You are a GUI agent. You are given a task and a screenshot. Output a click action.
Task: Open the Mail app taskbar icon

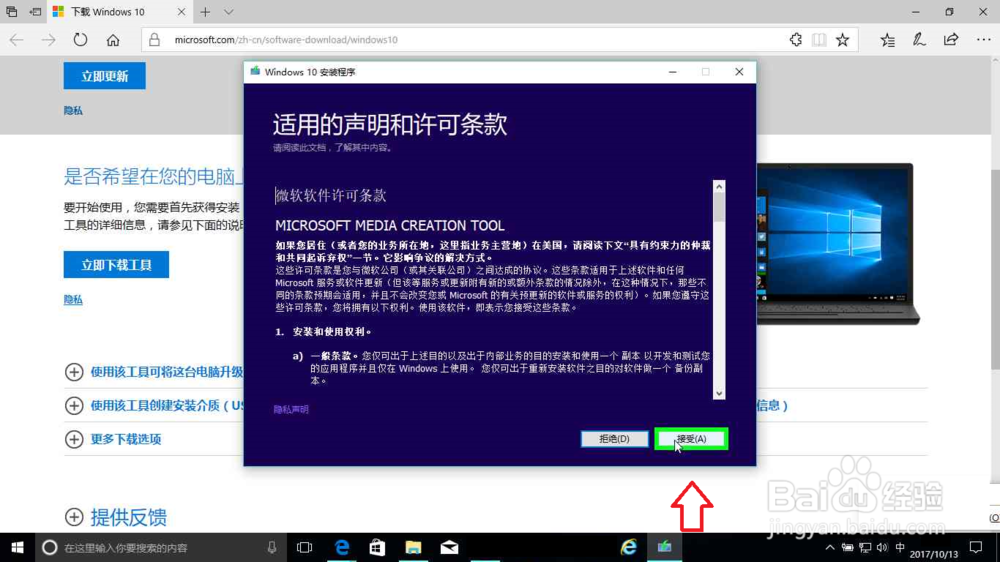click(449, 547)
